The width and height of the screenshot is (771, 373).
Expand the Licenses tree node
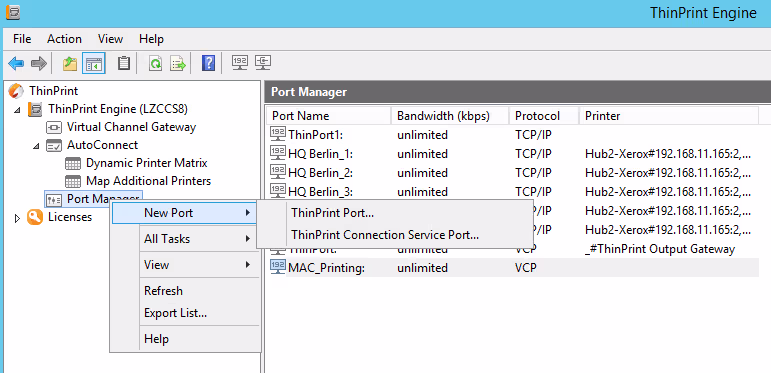tap(18, 218)
